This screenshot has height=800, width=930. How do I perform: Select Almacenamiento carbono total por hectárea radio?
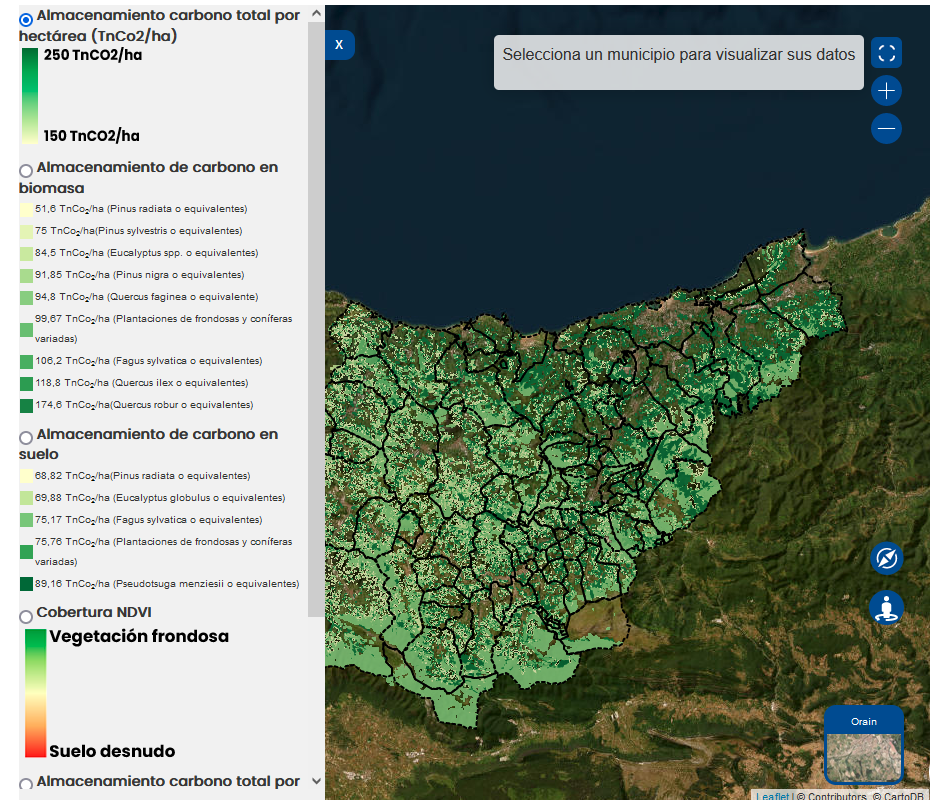[x=26, y=19]
